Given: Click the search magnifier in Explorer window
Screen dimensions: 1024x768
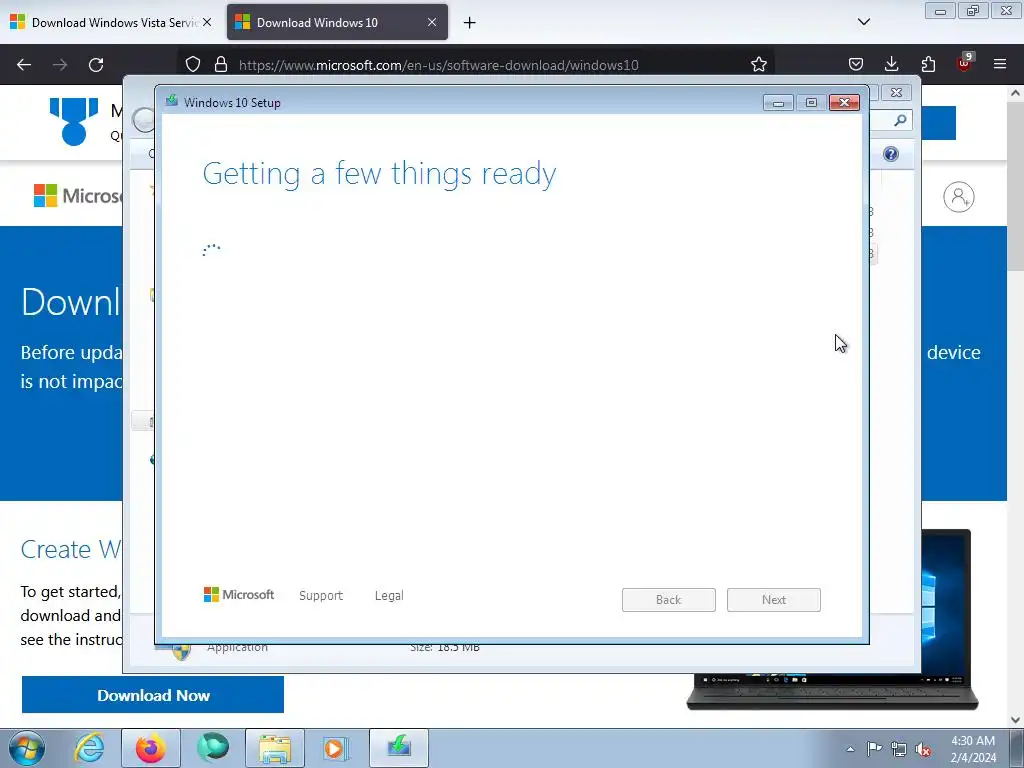Looking at the screenshot, I should point(900,120).
